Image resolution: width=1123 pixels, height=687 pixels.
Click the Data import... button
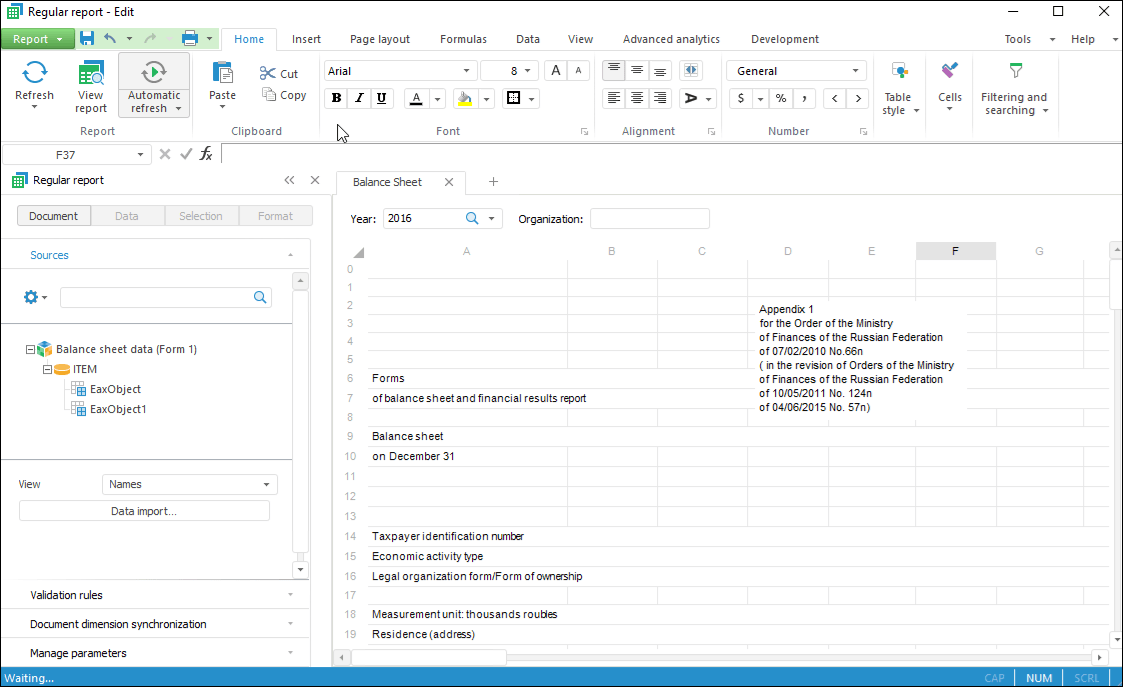[x=144, y=511]
